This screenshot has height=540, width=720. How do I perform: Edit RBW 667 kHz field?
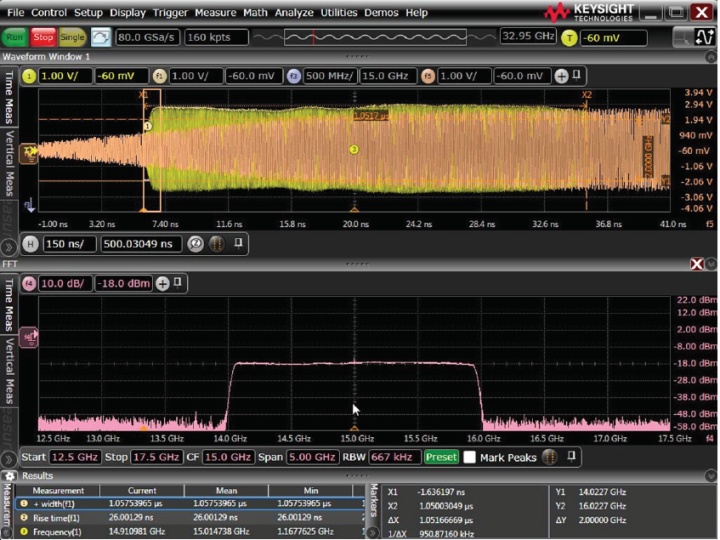[394, 457]
